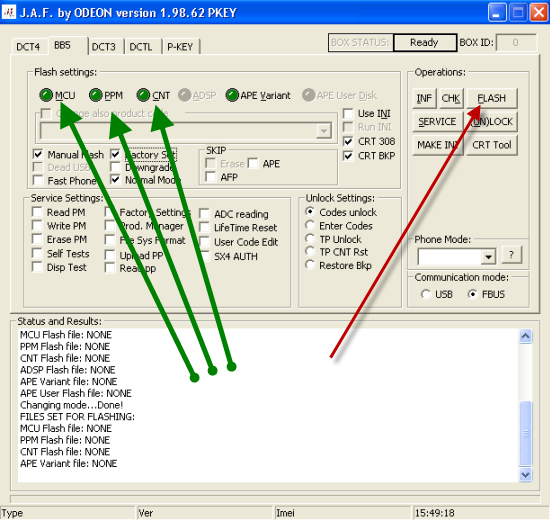Screen dimensions: 550x520
Task: Click the CHK operation button
Action: click(x=451, y=98)
